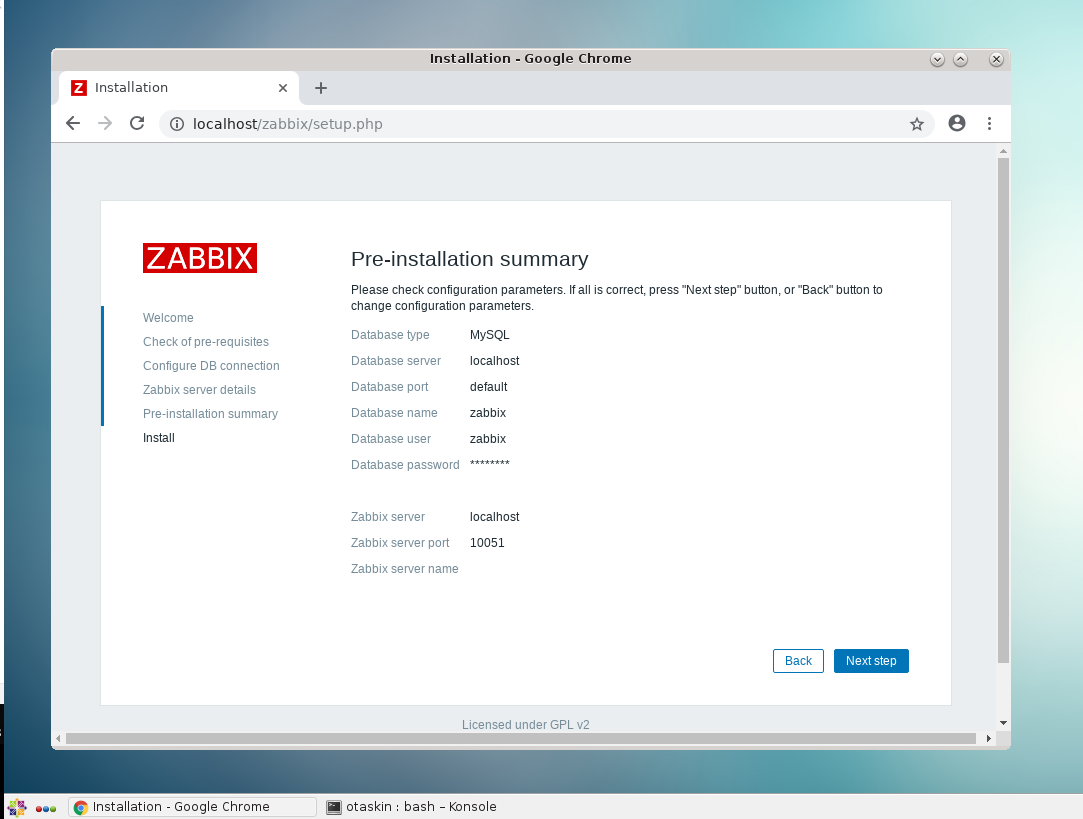This screenshot has height=819, width=1083.
Task: Click the scroll left arrow
Action: click(x=58, y=738)
